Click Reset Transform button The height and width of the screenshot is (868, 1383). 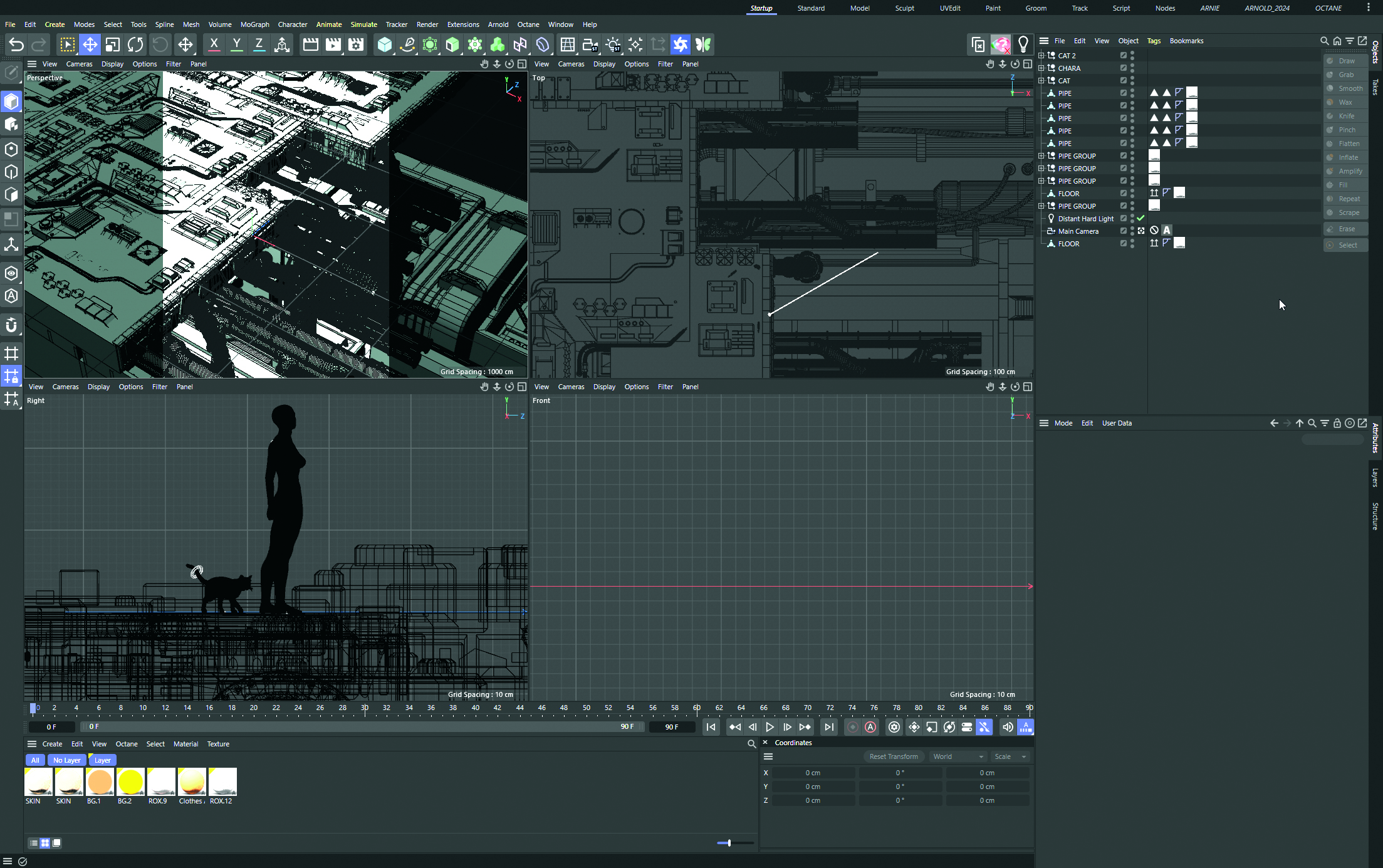[894, 756]
